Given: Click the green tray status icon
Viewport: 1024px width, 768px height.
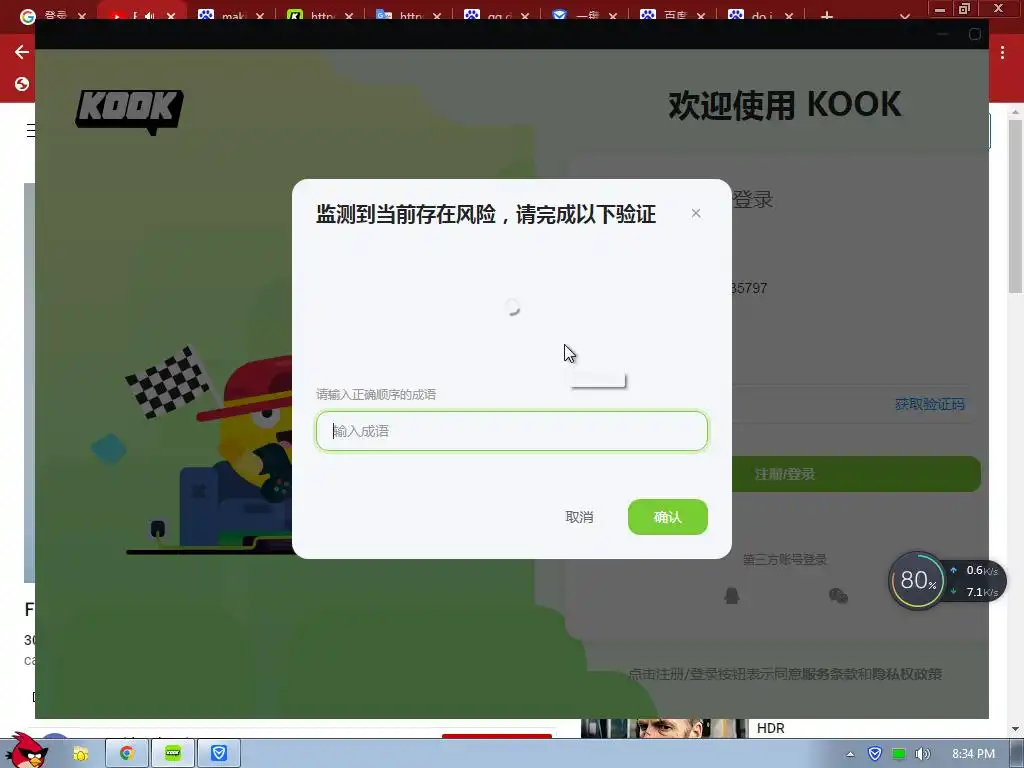Looking at the screenshot, I should point(899,754).
